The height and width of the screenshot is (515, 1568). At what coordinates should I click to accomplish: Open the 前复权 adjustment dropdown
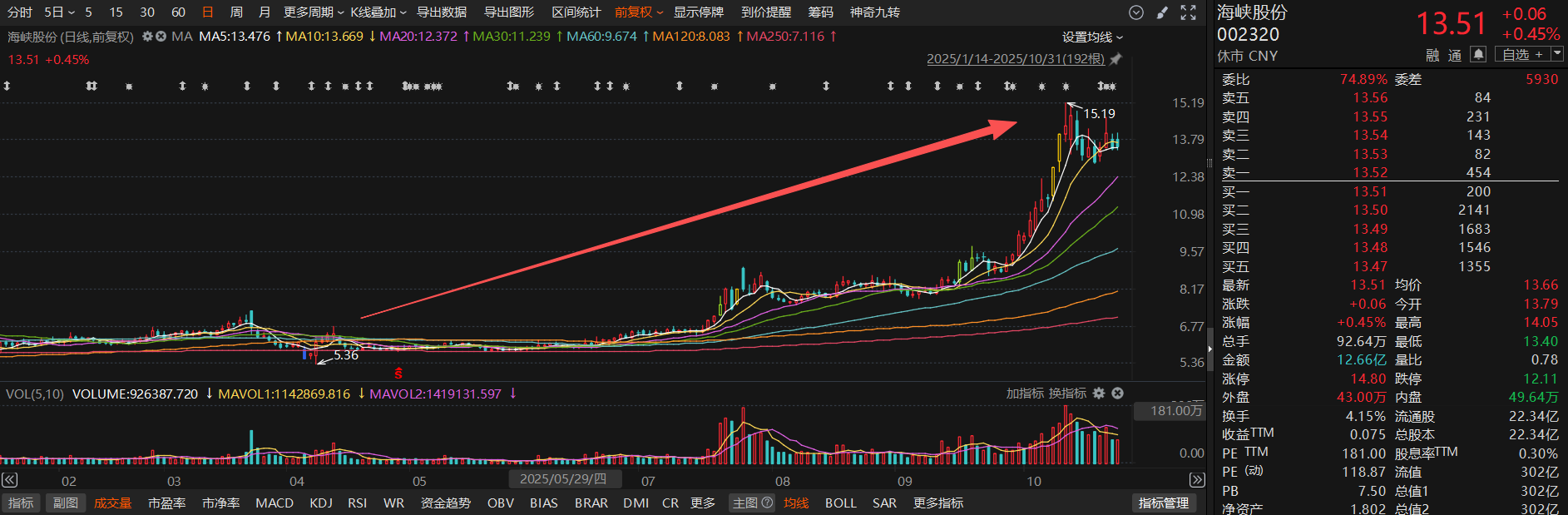point(639,12)
